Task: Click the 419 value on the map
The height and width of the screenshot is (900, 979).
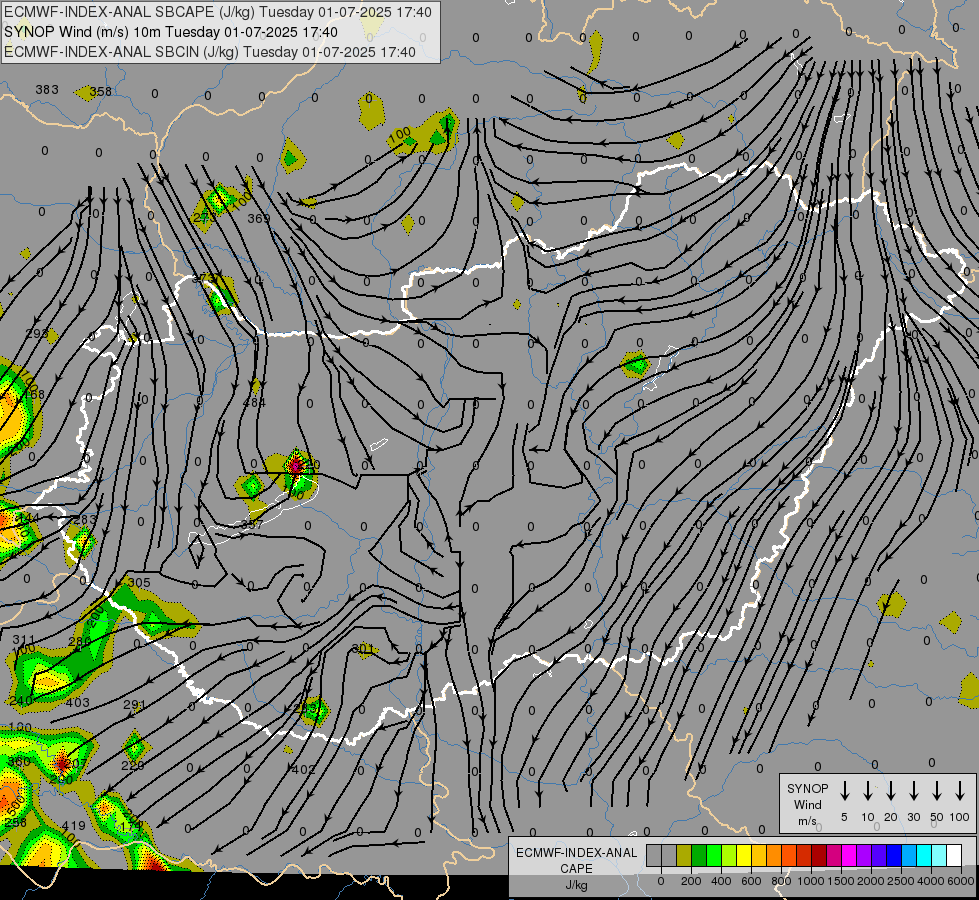Action: (x=73, y=826)
